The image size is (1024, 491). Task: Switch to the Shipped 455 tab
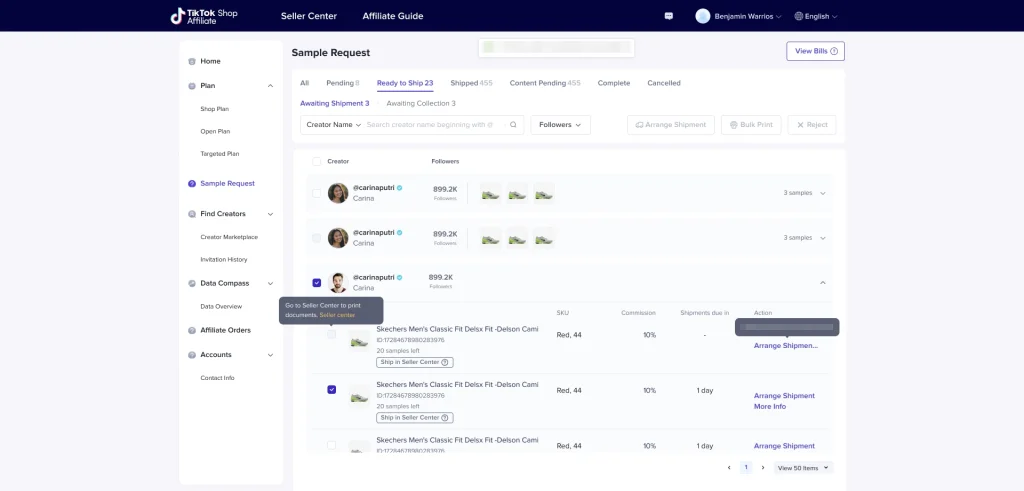coord(472,83)
